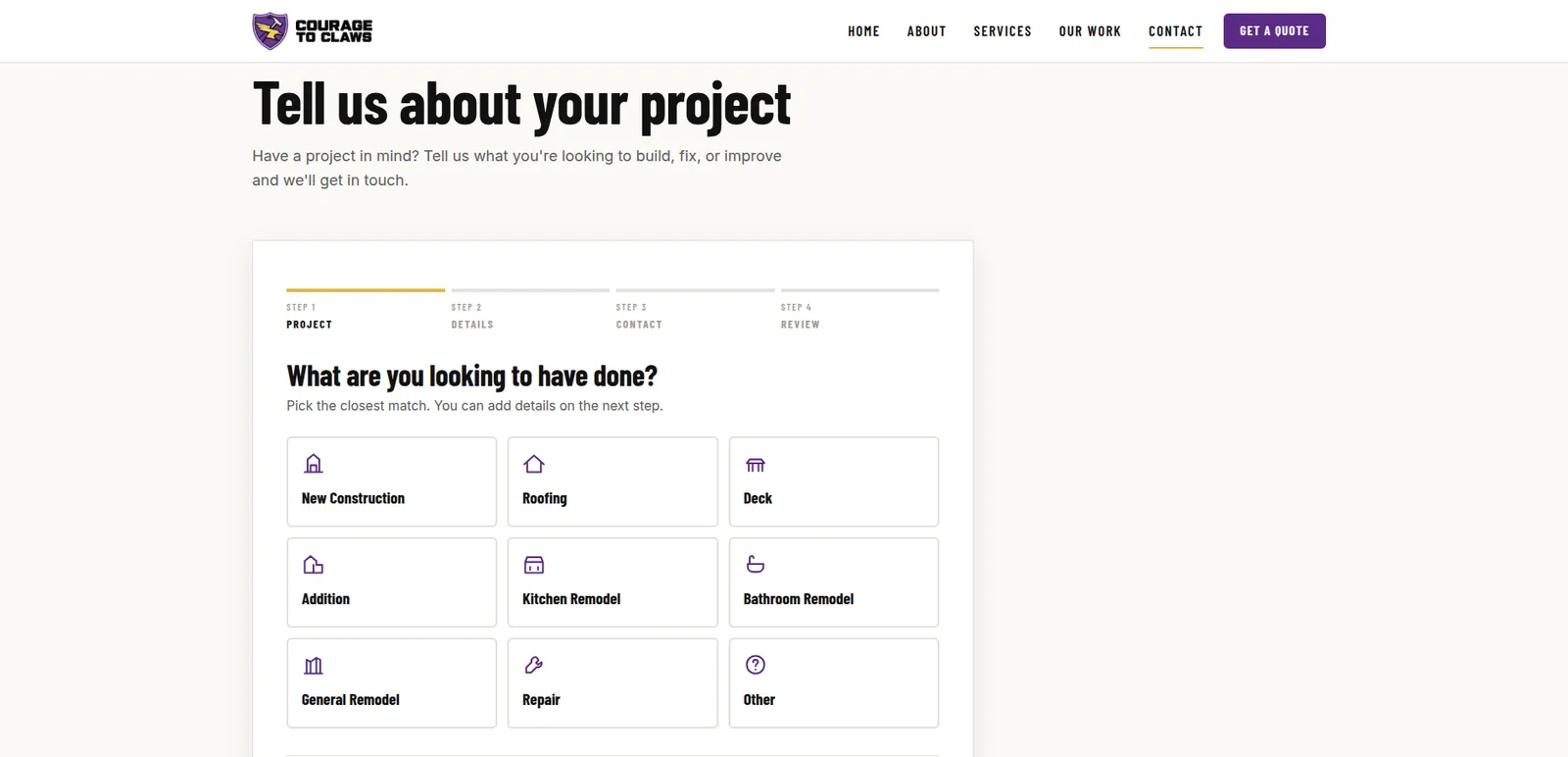
Task: Select the Addition icon
Action: click(x=314, y=565)
